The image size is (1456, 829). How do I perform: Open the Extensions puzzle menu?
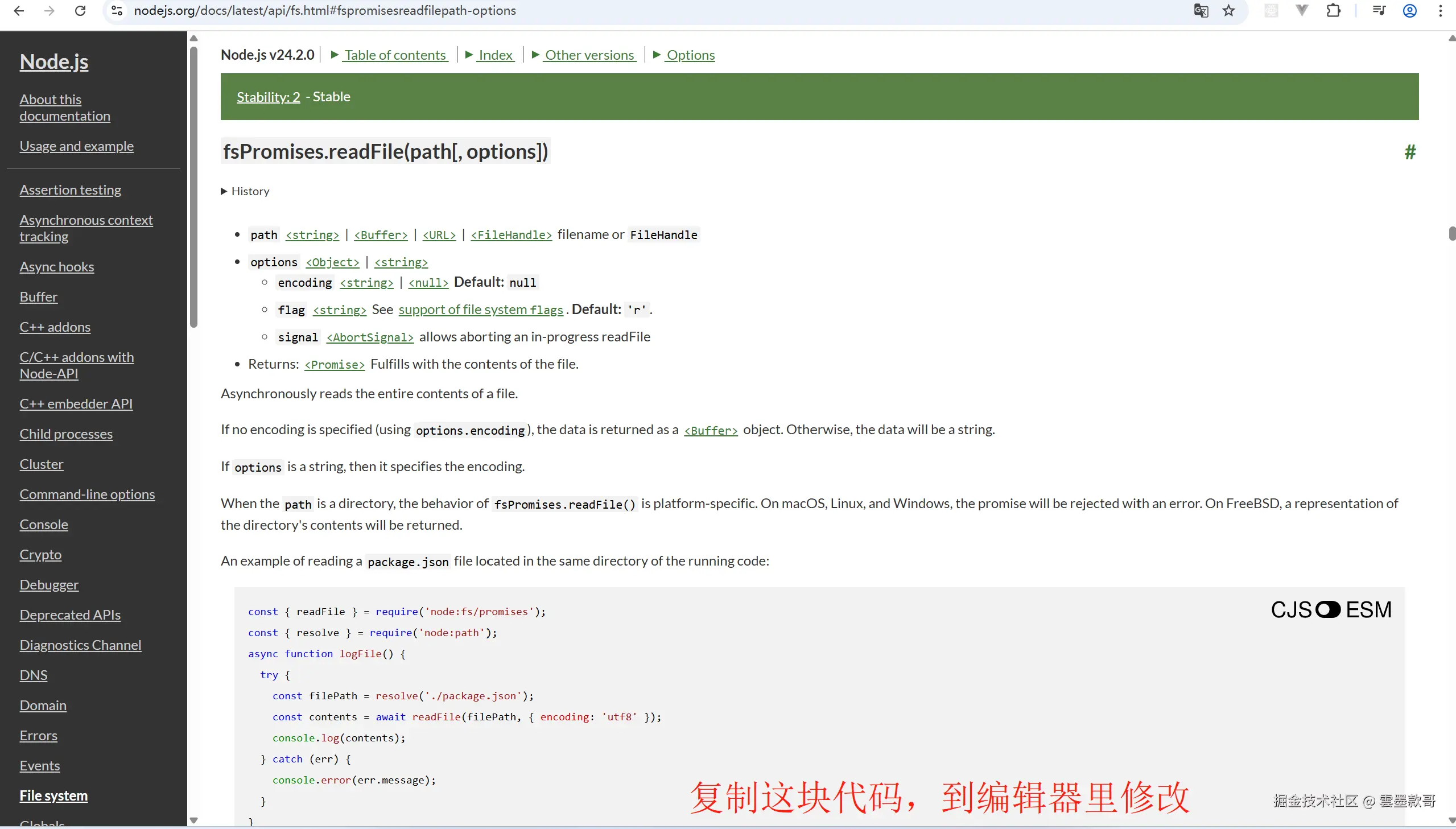coord(1334,10)
